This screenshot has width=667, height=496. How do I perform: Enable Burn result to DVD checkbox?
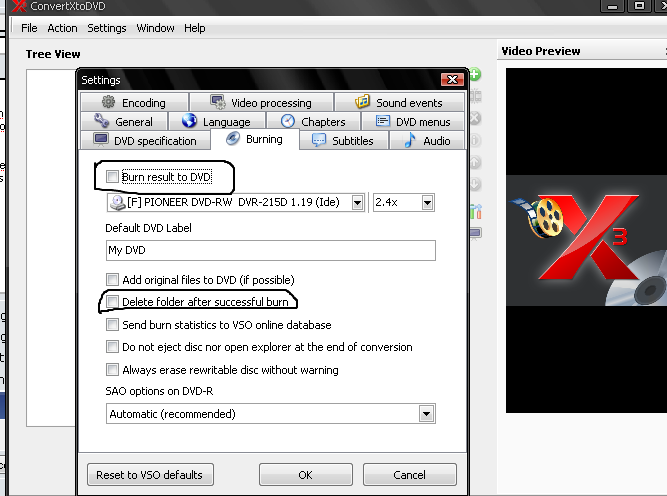[112, 177]
